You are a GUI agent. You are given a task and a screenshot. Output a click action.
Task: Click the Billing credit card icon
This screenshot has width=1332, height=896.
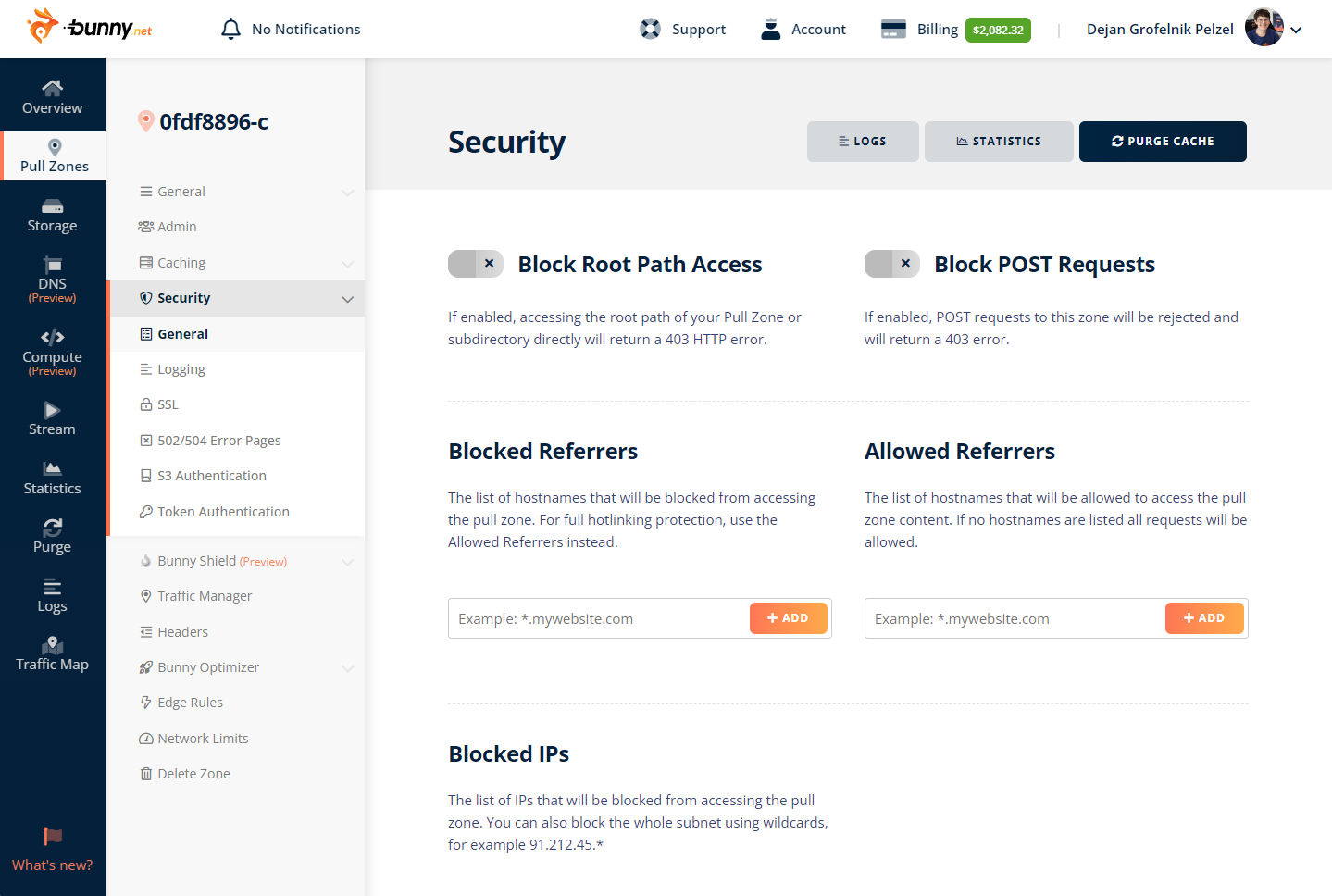(893, 29)
